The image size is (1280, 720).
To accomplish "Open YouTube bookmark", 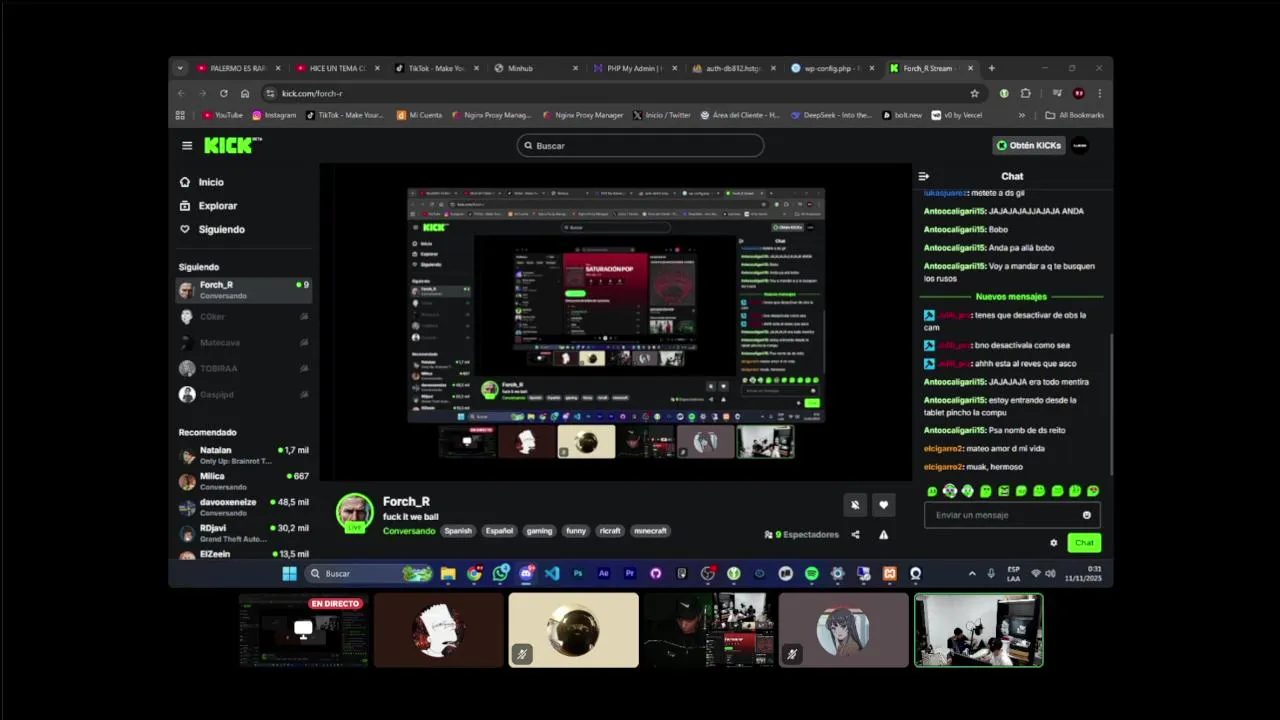I will point(223,115).
